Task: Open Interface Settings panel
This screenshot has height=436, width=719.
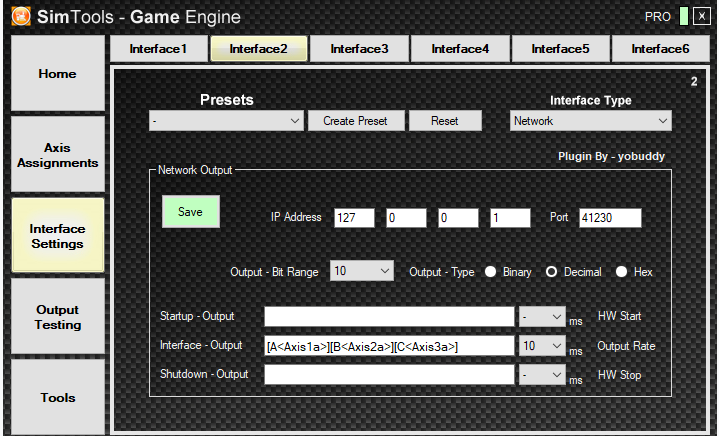Action: [x=58, y=236]
